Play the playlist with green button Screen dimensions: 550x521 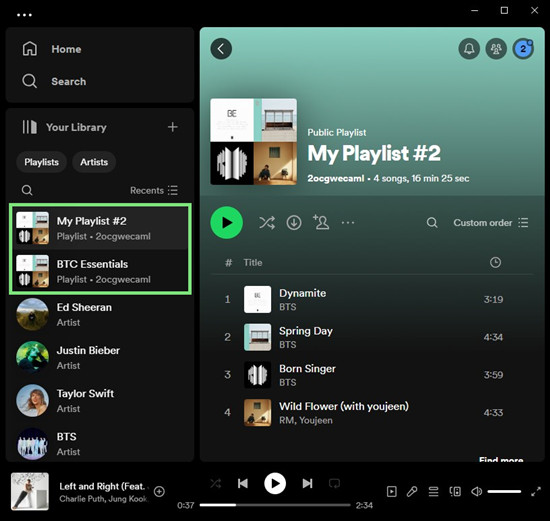tap(227, 222)
